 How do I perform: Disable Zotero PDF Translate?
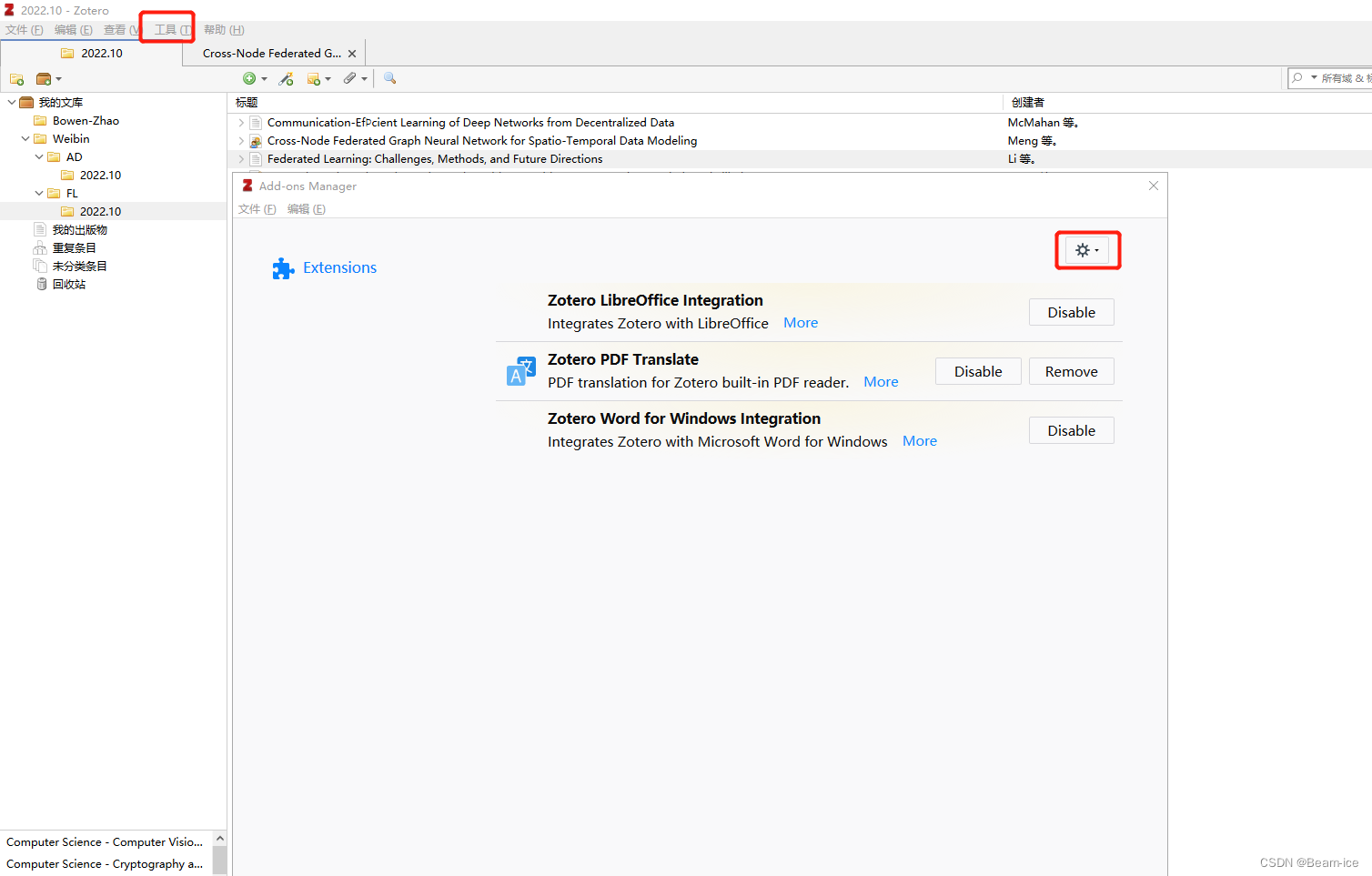coord(978,371)
